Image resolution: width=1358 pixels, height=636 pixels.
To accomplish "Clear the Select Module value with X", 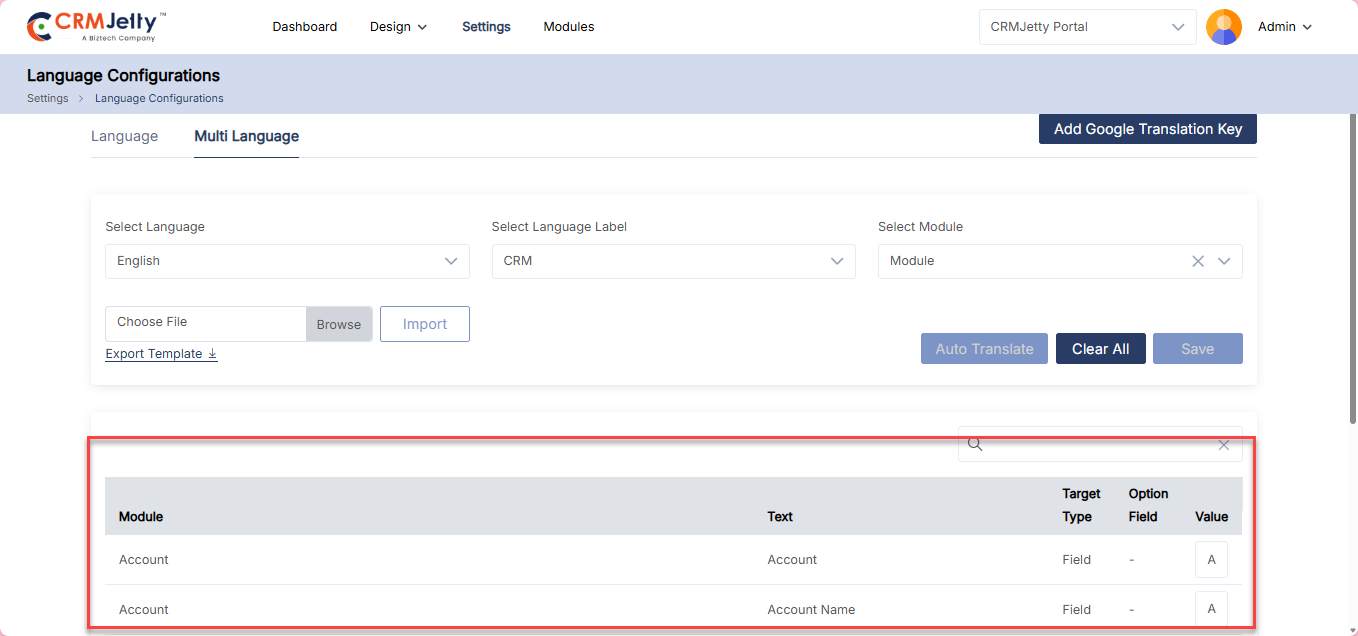I will 1198,261.
